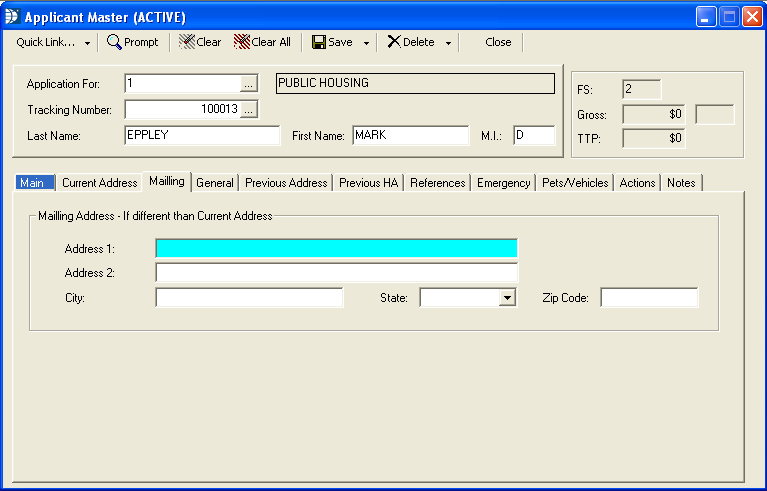
Task: Open Application For lookup ellipsis button
Action: (x=249, y=83)
